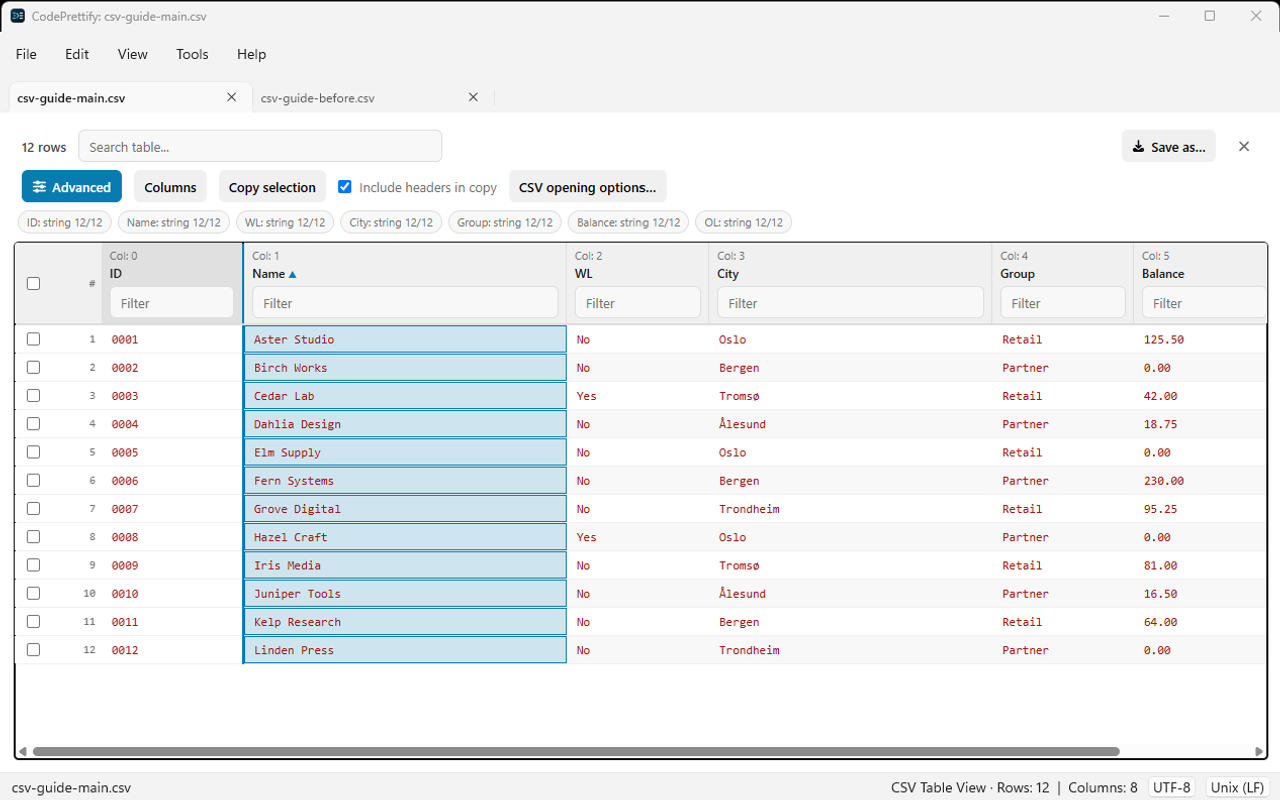Toggle Include headers in copy checkbox
Viewport: 1280px width, 800px height.
345,186
